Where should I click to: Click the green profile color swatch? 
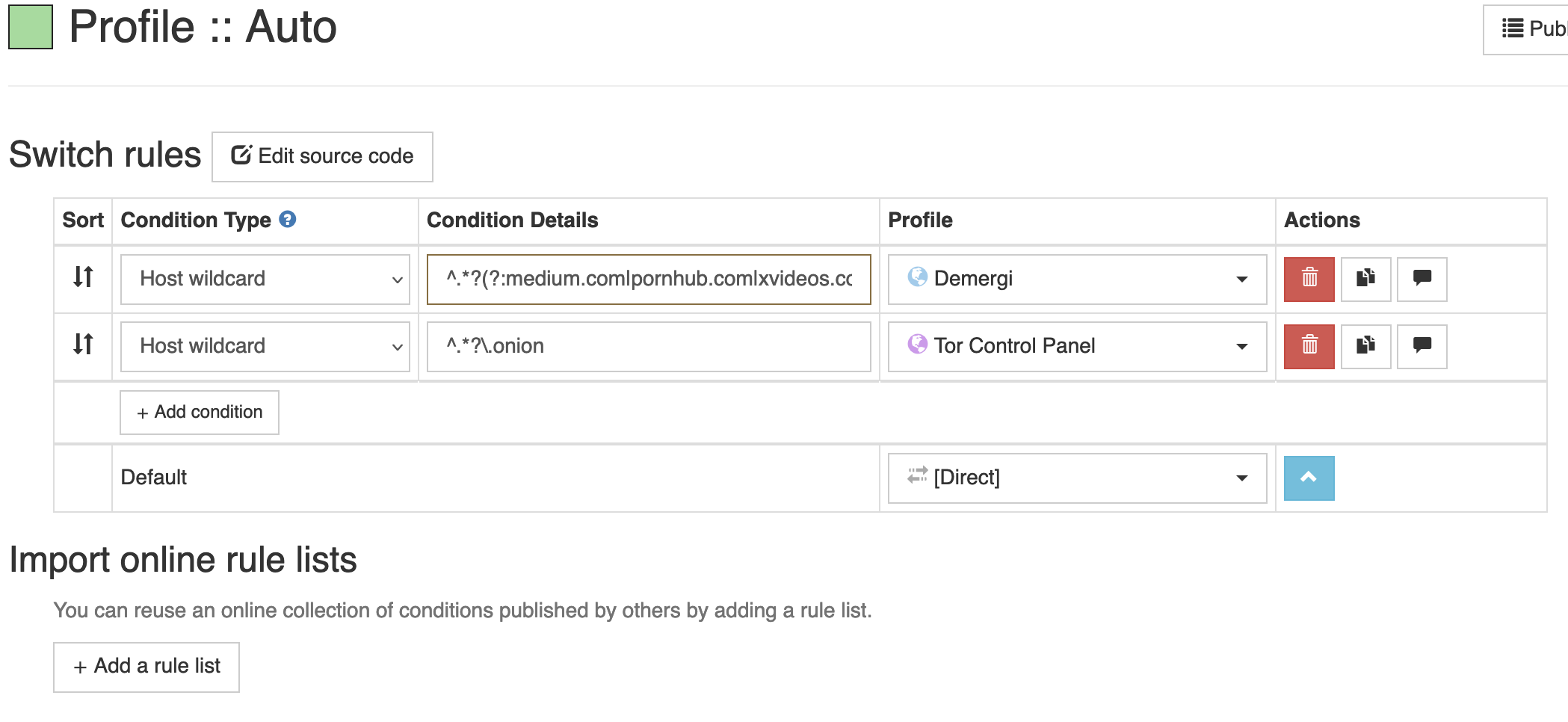click(31, 28)
